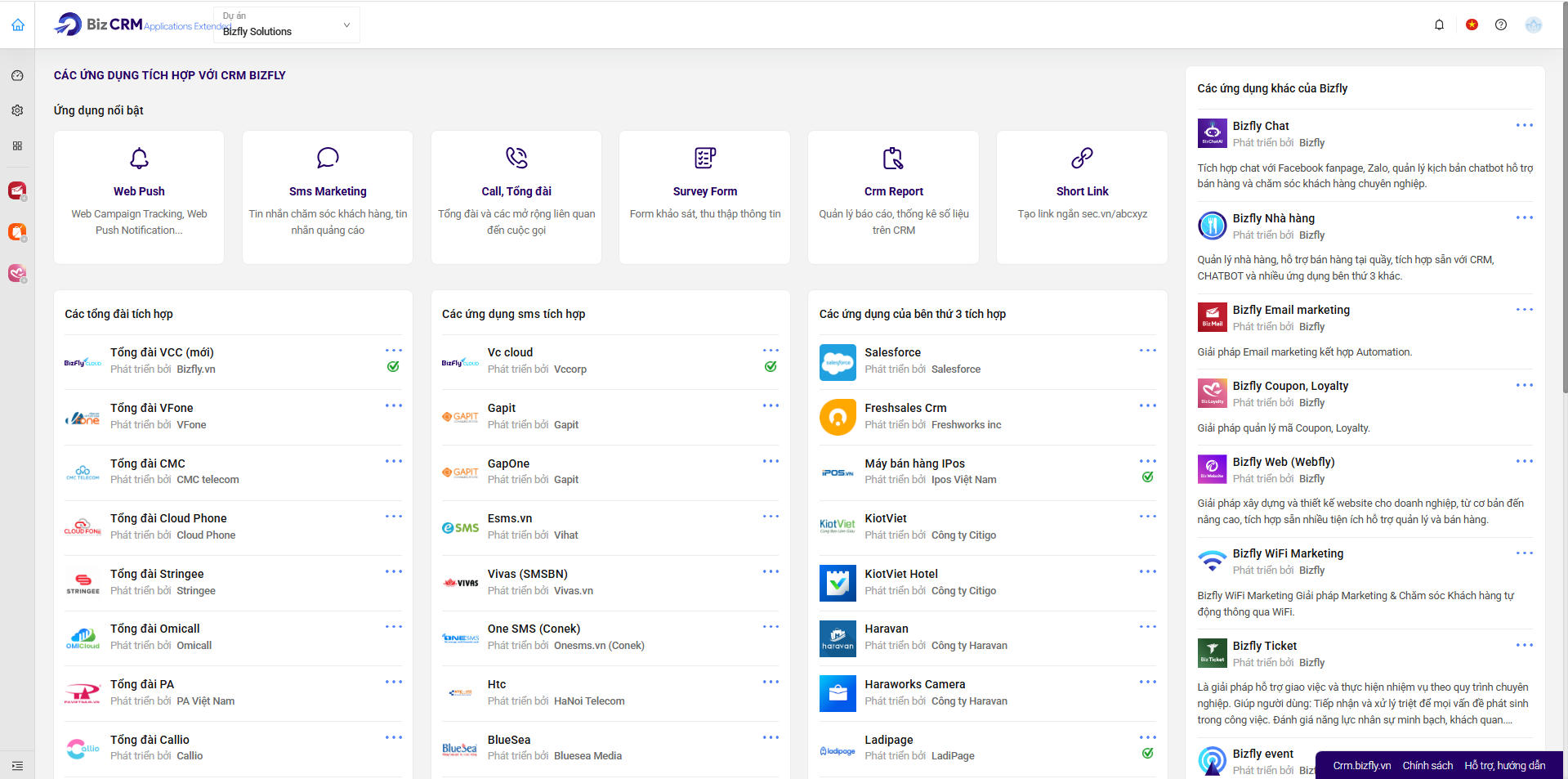Open options menu for Bizfly Email marketing
This screenshot has height=779, width=1568.
1525,309
